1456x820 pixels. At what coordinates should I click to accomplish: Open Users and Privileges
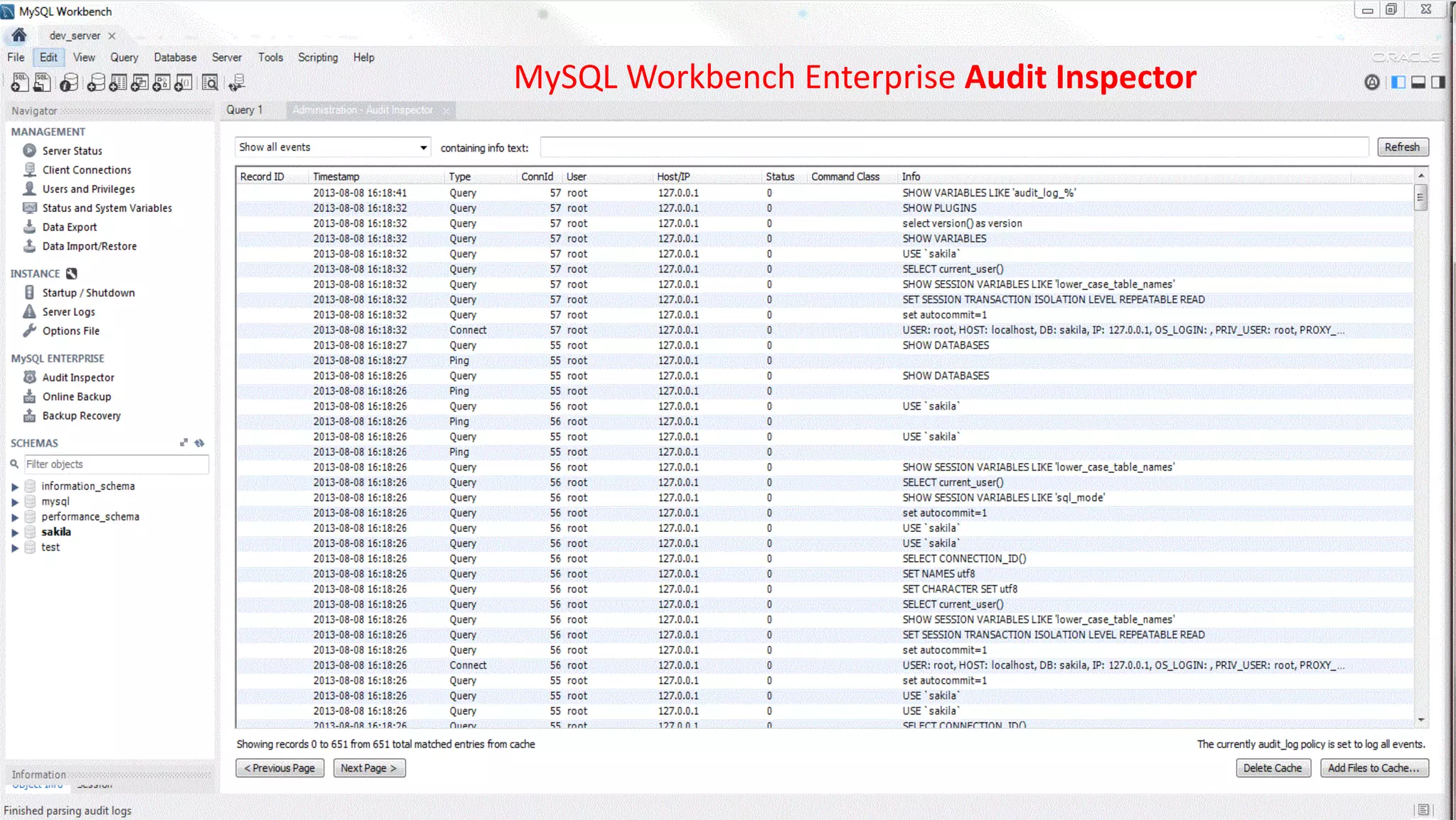coord(88,189)
